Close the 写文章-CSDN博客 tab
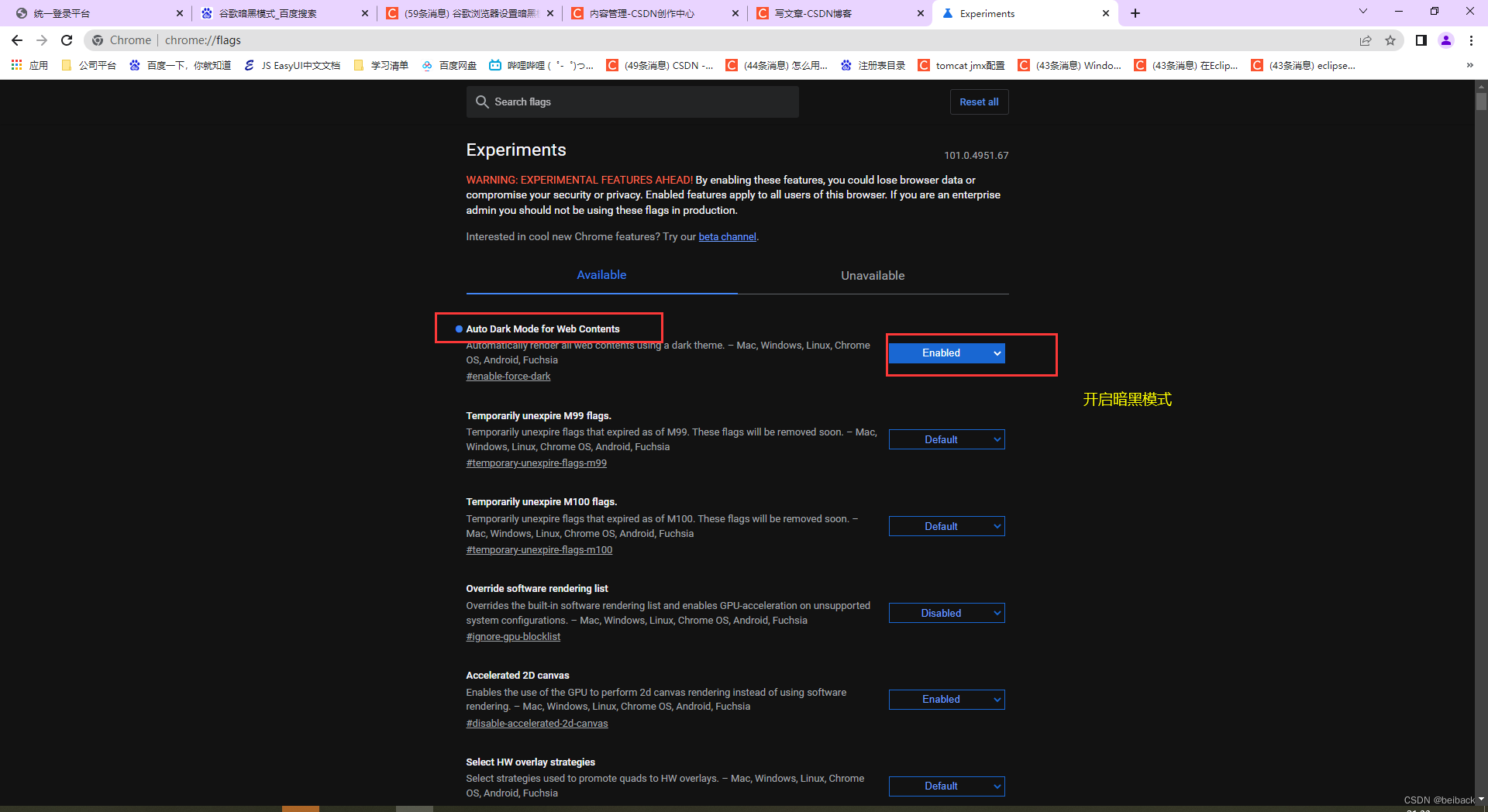 [921, 13]
